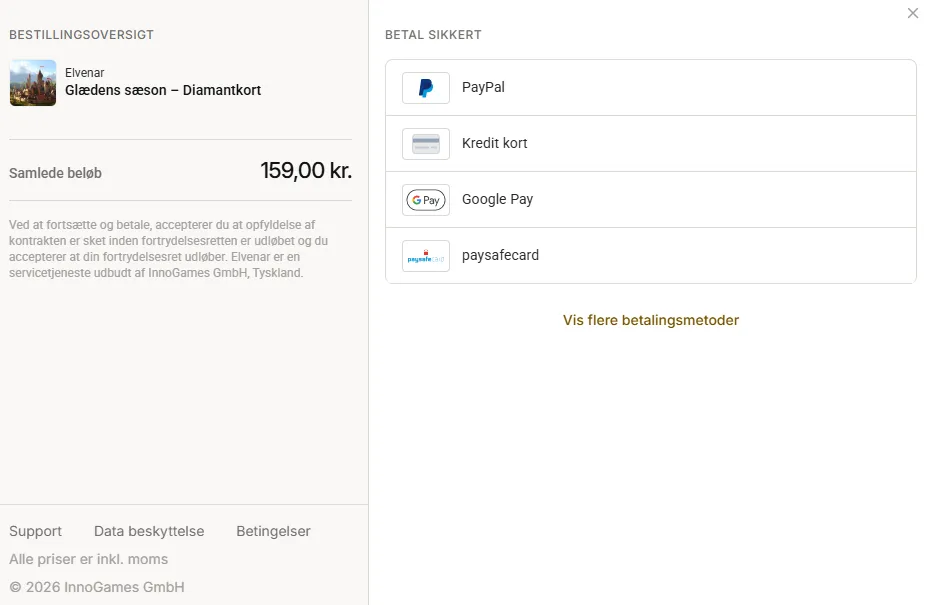
Task: Click the BETAL SIKKERT heading
Action: pos(433,35)
